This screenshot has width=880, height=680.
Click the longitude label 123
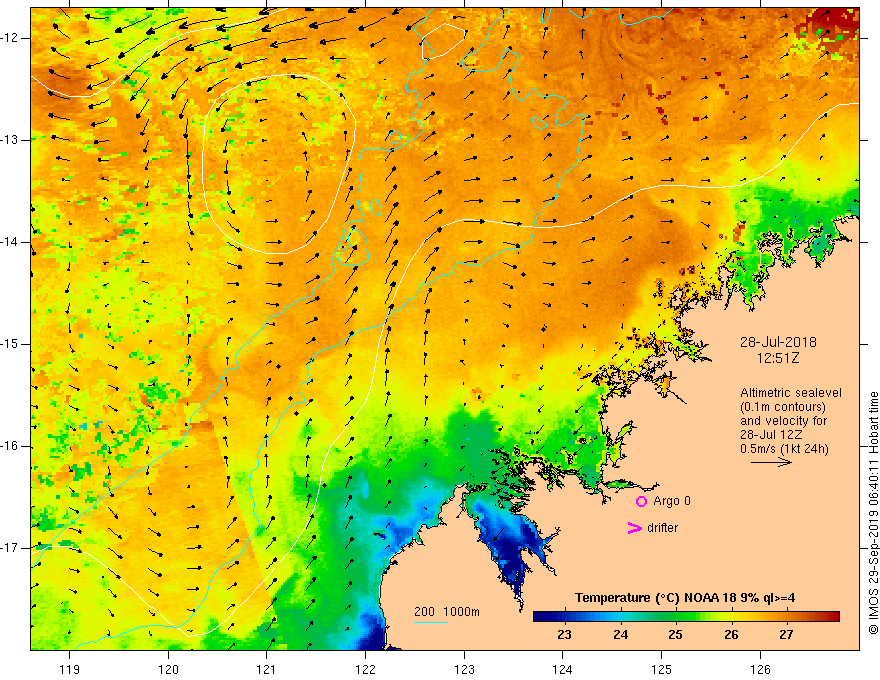point(464,669)
